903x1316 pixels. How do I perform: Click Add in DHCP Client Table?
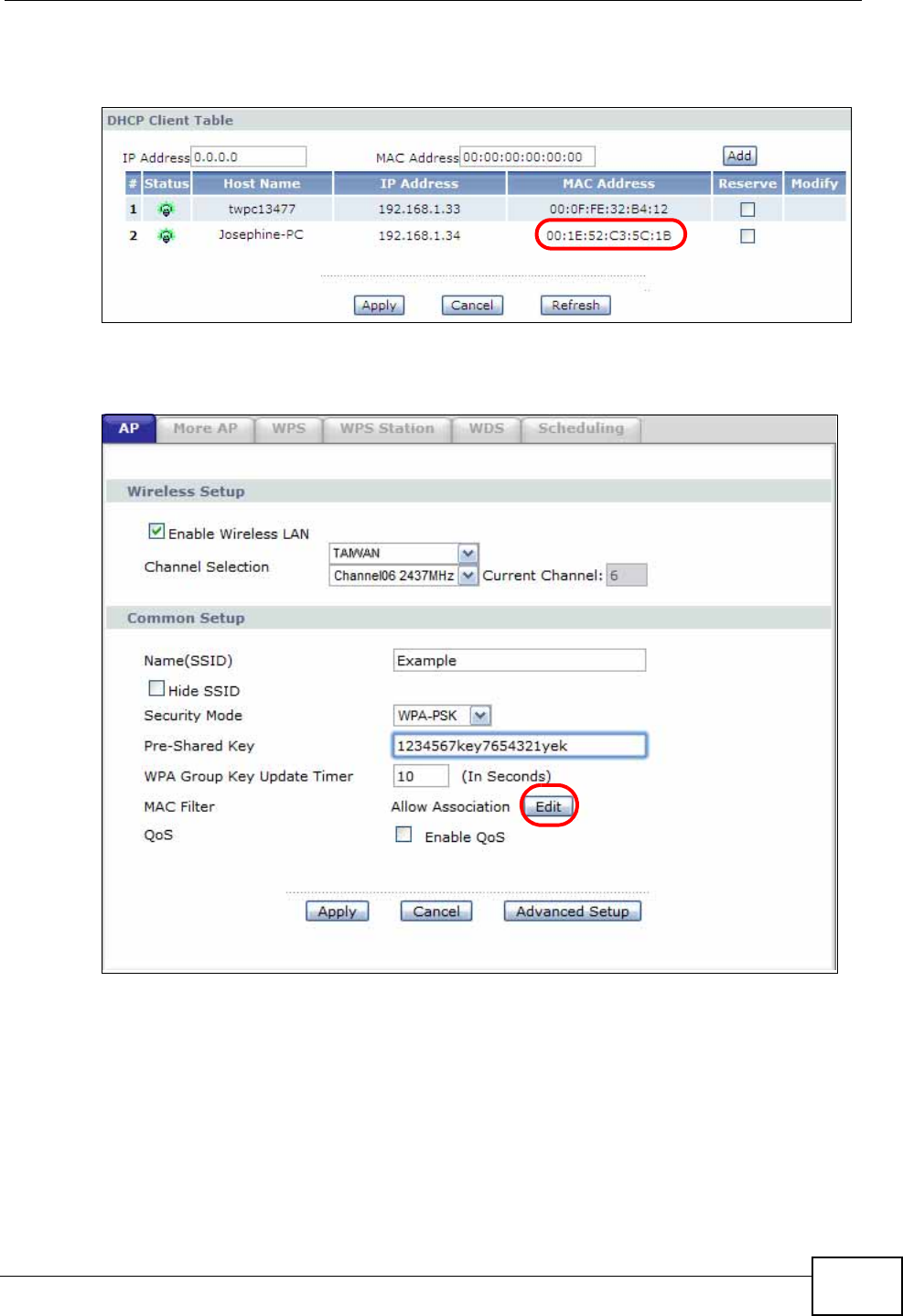(740, 156)
